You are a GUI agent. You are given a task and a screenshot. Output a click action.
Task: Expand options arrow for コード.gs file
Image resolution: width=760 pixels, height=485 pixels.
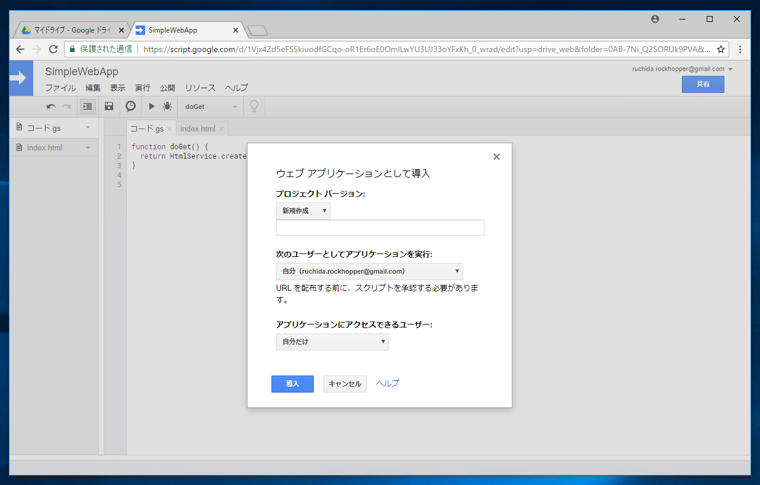(88, 127)
